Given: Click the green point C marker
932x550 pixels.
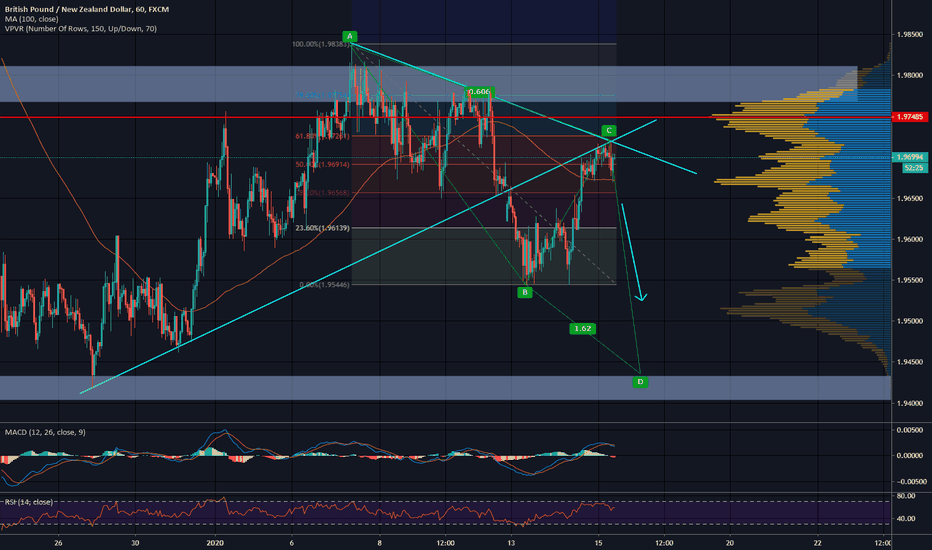Looking at the screenshot, I should click(608, 131).
